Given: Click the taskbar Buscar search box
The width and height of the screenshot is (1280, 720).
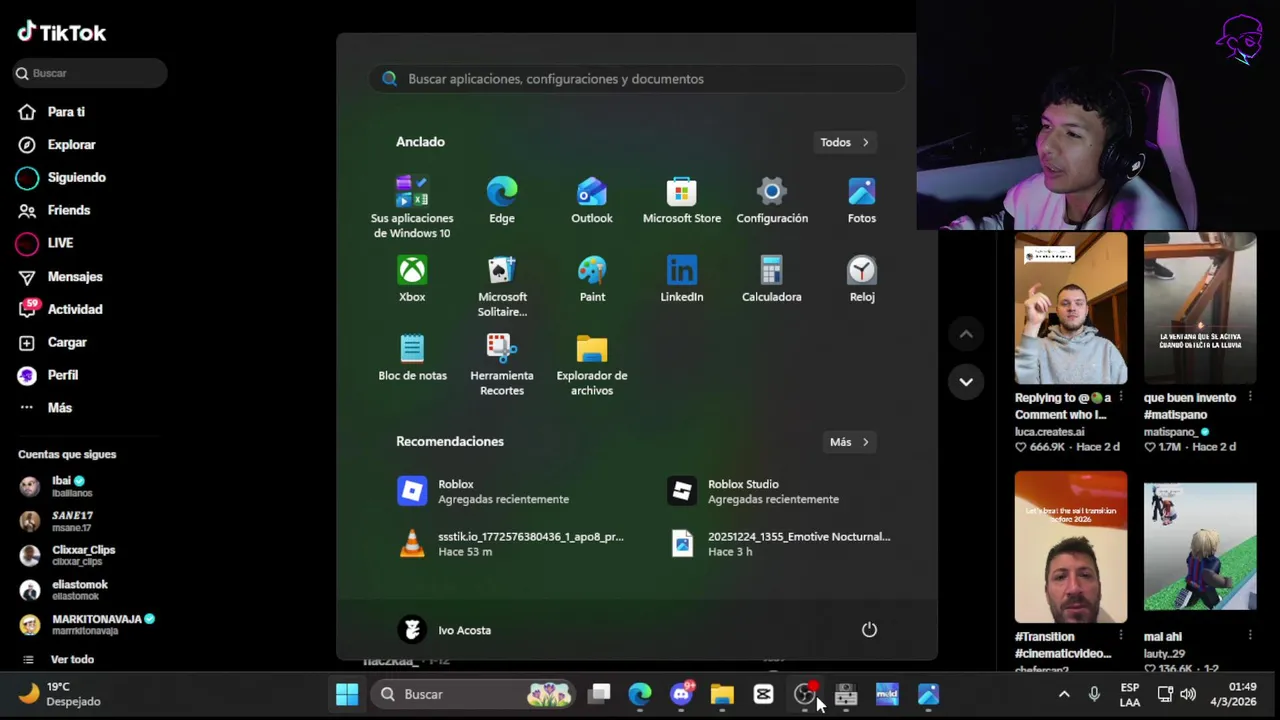Looking at the screenshot, I should tap(474, 694).
